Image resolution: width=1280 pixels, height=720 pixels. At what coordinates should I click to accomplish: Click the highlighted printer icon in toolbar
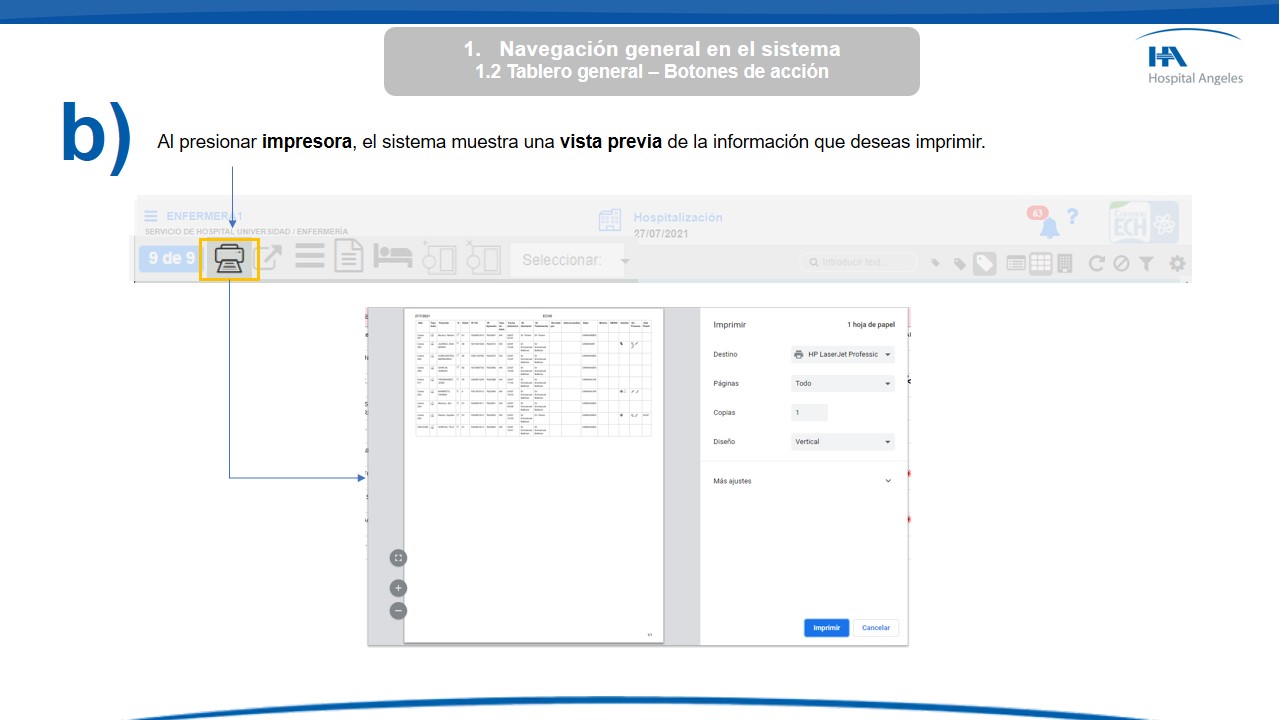point(229,259)
